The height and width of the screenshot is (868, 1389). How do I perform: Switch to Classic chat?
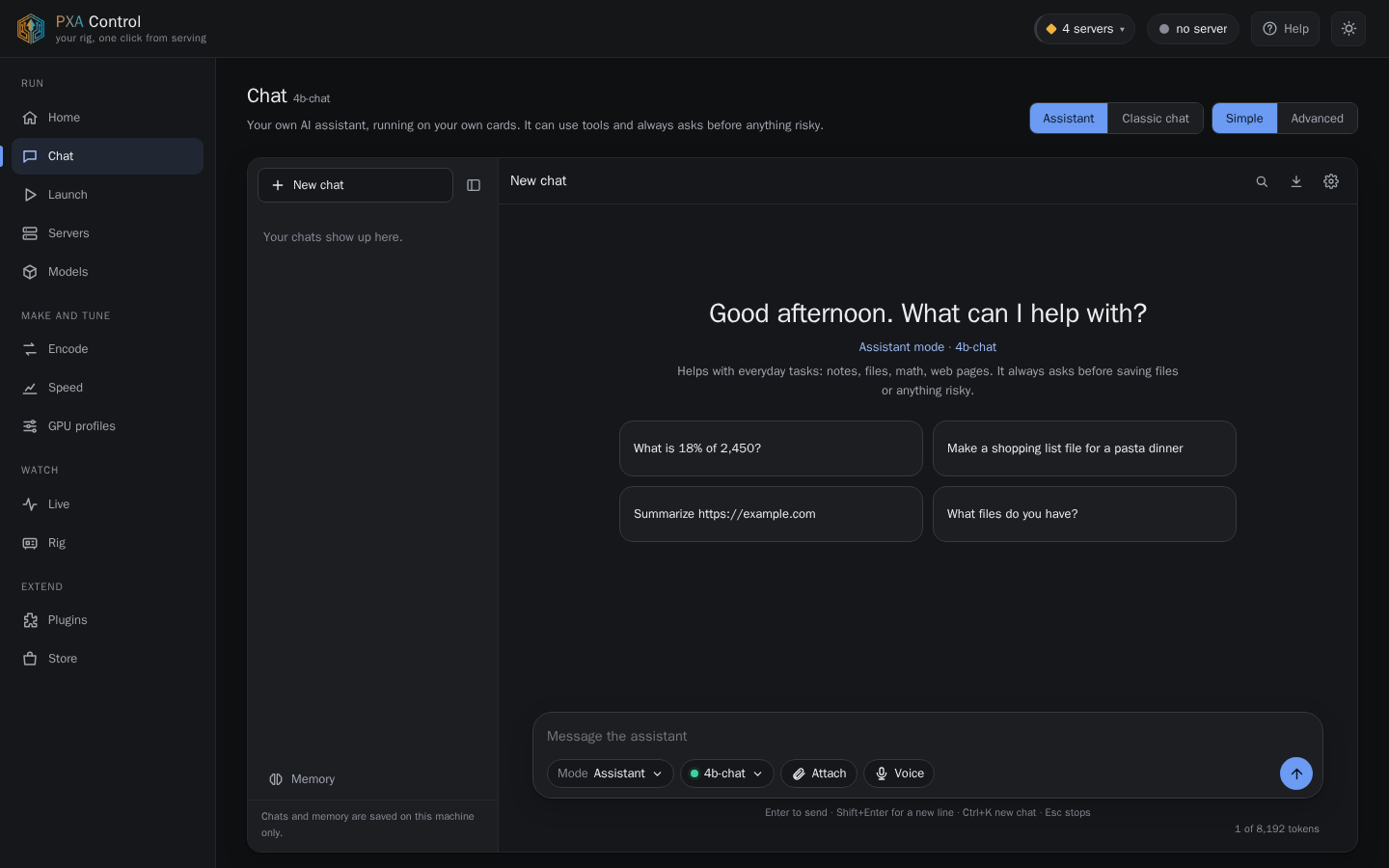[1156, 119]
